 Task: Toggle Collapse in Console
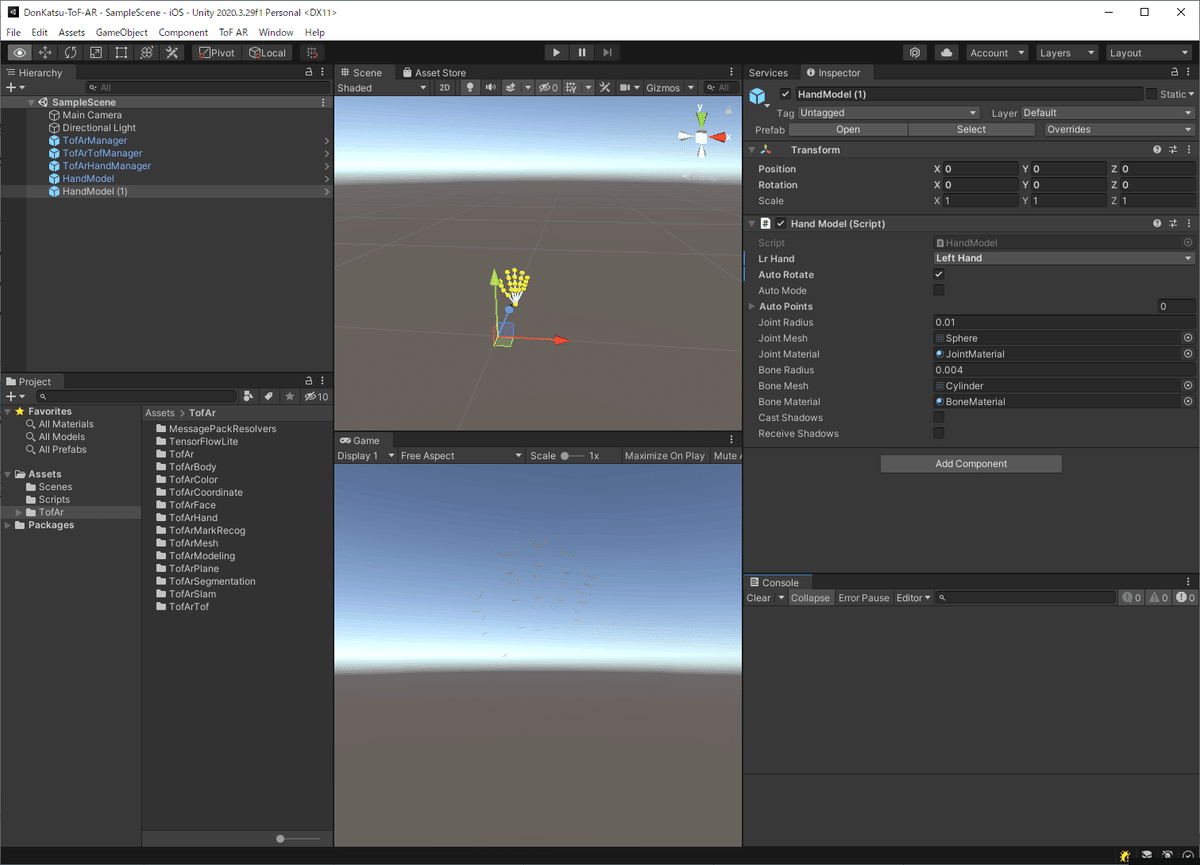point(810,598)
